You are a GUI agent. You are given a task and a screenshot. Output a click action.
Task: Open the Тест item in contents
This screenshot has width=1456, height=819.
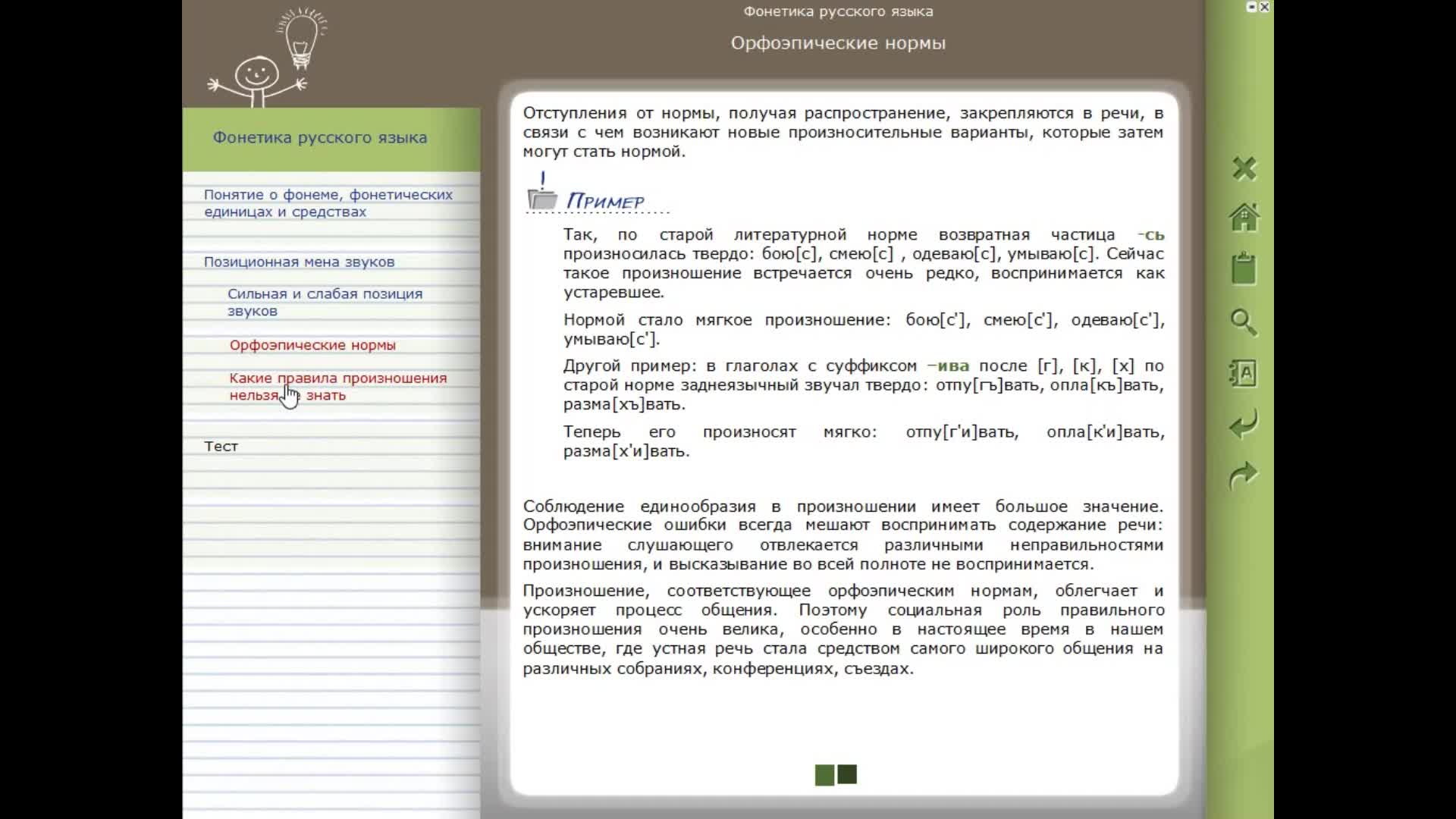pos(221,447)
